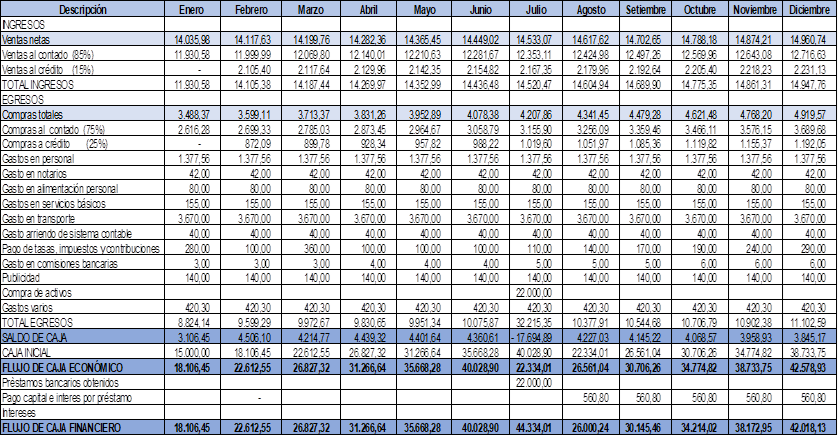Click Ventas netas value for Enero

[193, 39]
